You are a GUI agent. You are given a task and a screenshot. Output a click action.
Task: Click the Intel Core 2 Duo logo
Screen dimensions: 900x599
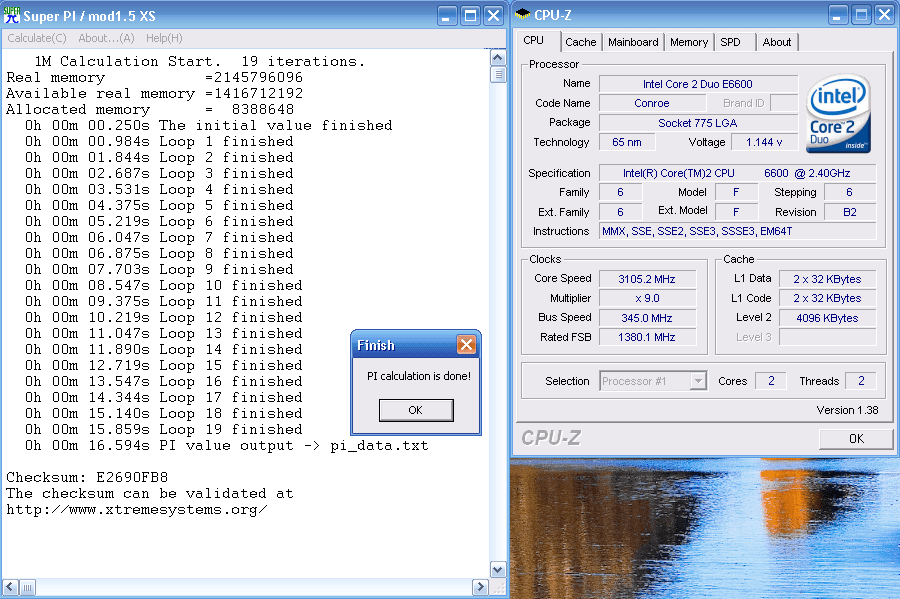[x=839, y=114]
